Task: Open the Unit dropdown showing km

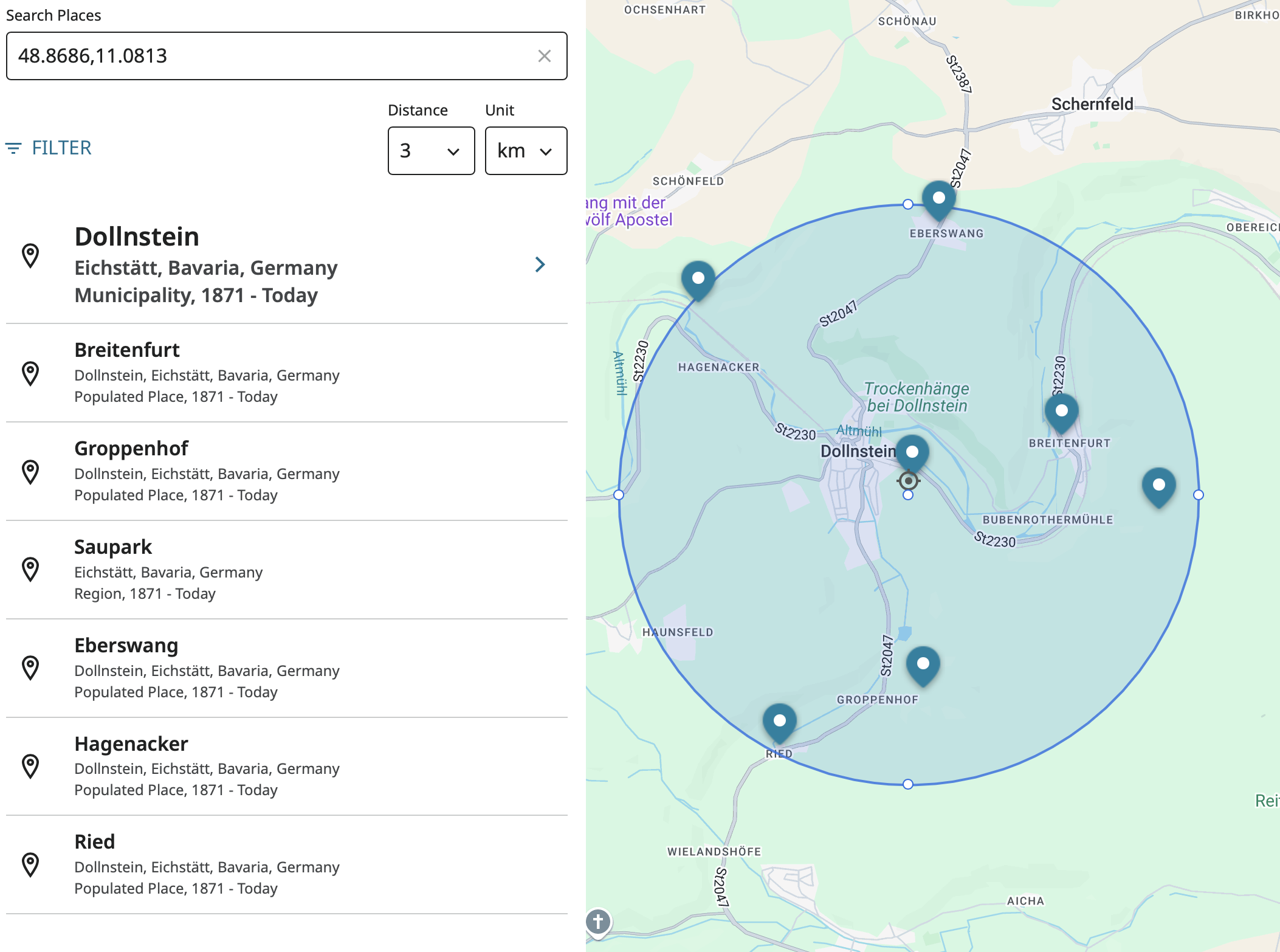Action: pyautogui.click(x=525, y=151)
